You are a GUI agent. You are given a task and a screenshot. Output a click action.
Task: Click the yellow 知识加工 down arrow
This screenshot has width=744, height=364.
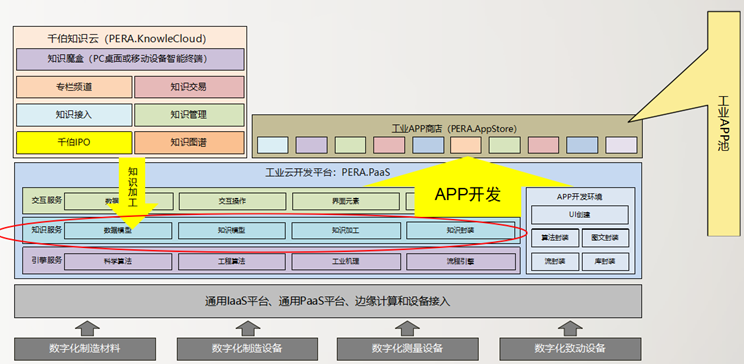tap(132, 192)
